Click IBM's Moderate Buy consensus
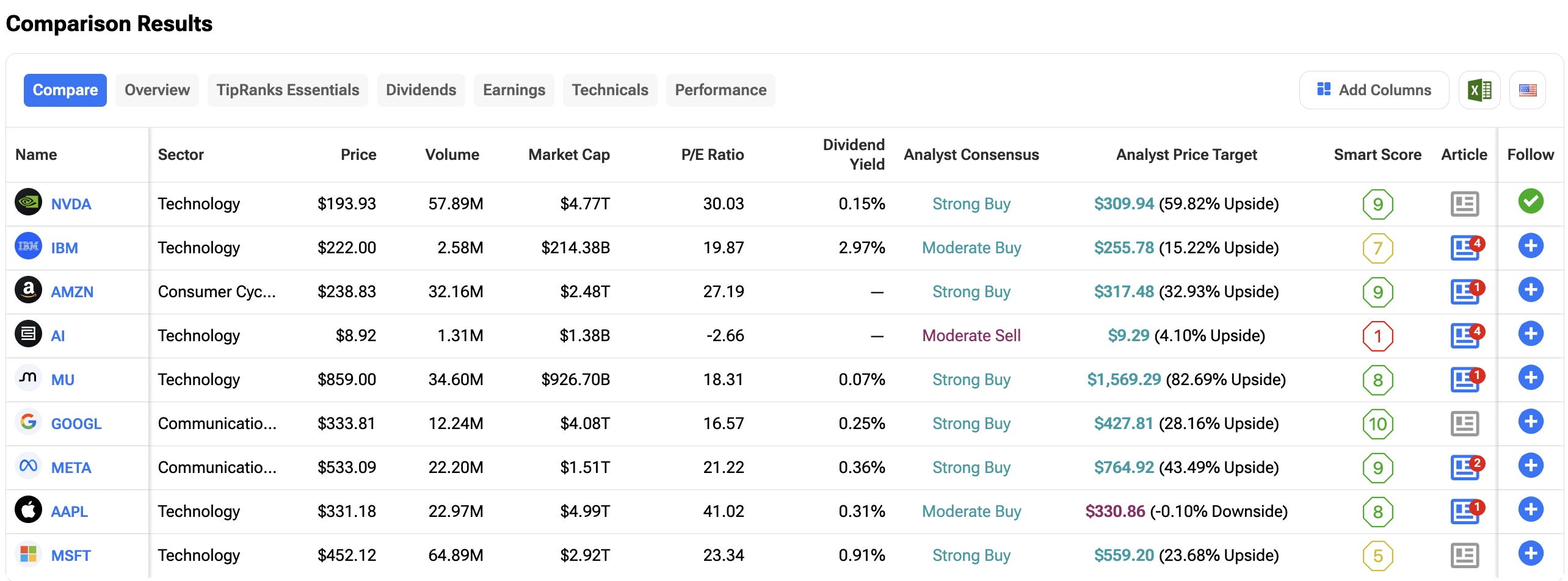 [x=971, y=248]
